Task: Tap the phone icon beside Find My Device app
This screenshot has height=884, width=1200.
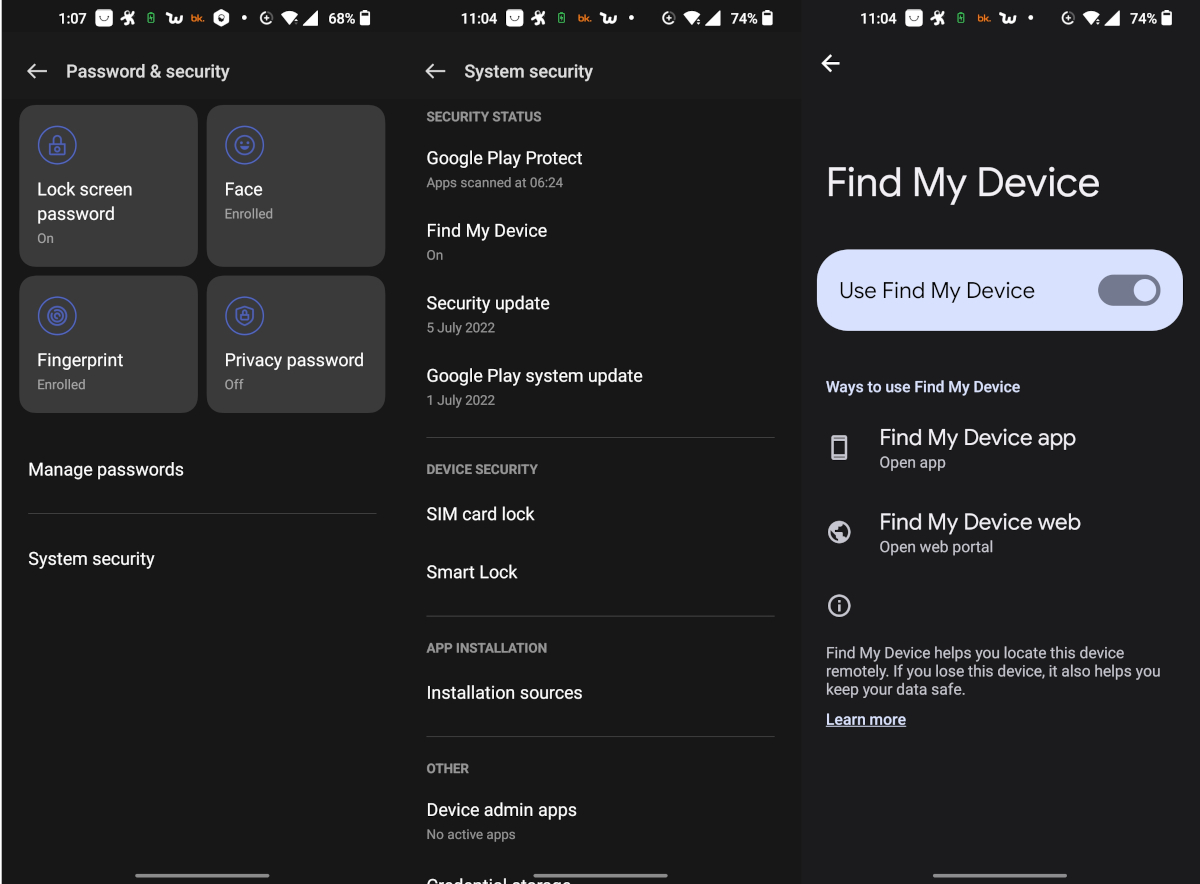Action: 840,447
